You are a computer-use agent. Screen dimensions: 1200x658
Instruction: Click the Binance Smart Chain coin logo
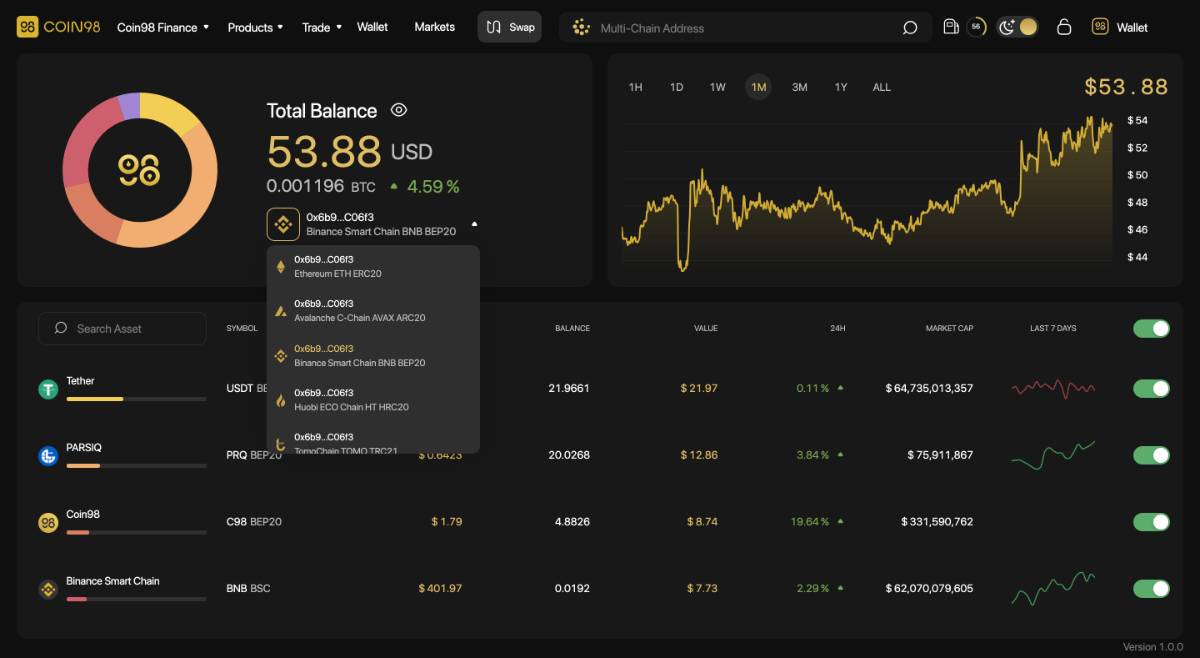[48, 588]
